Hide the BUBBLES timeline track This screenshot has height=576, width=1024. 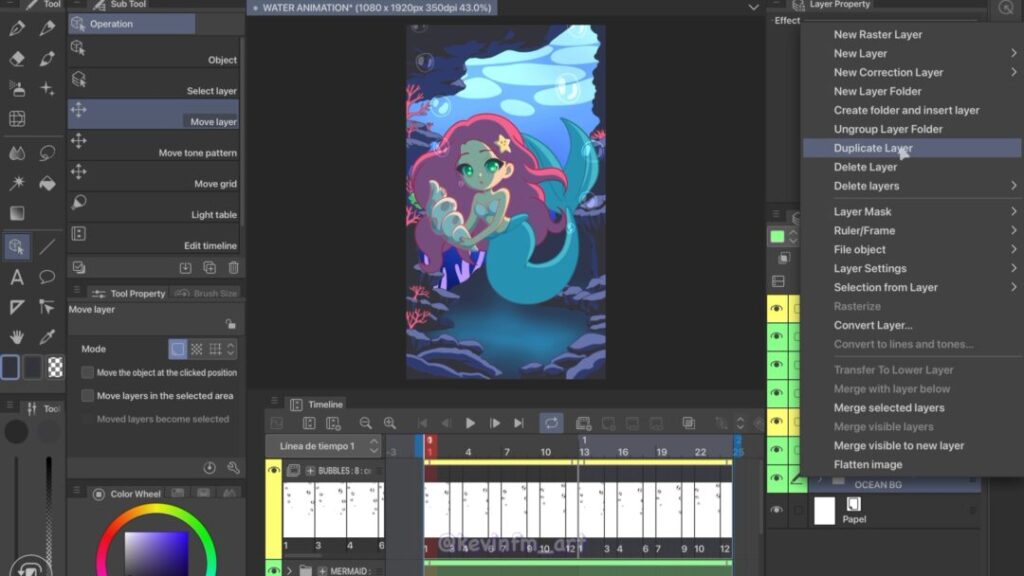click(x=274, y=470)
